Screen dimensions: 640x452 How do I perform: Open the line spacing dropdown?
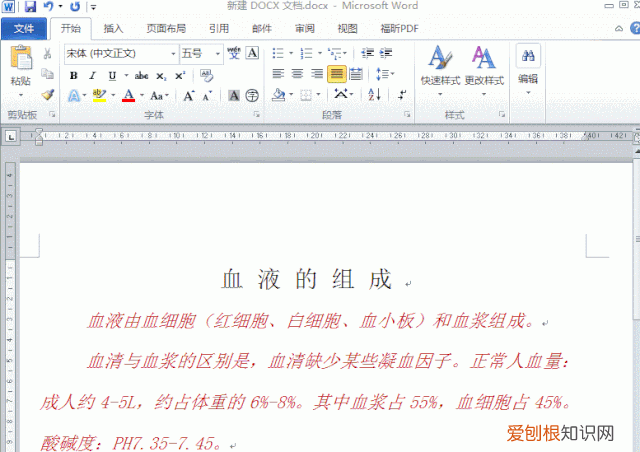pyautogui.click(x=385, y=74)
